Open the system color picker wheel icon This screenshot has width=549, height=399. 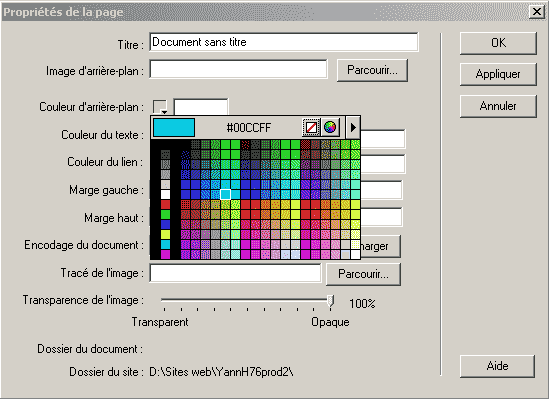click(330, 127)
